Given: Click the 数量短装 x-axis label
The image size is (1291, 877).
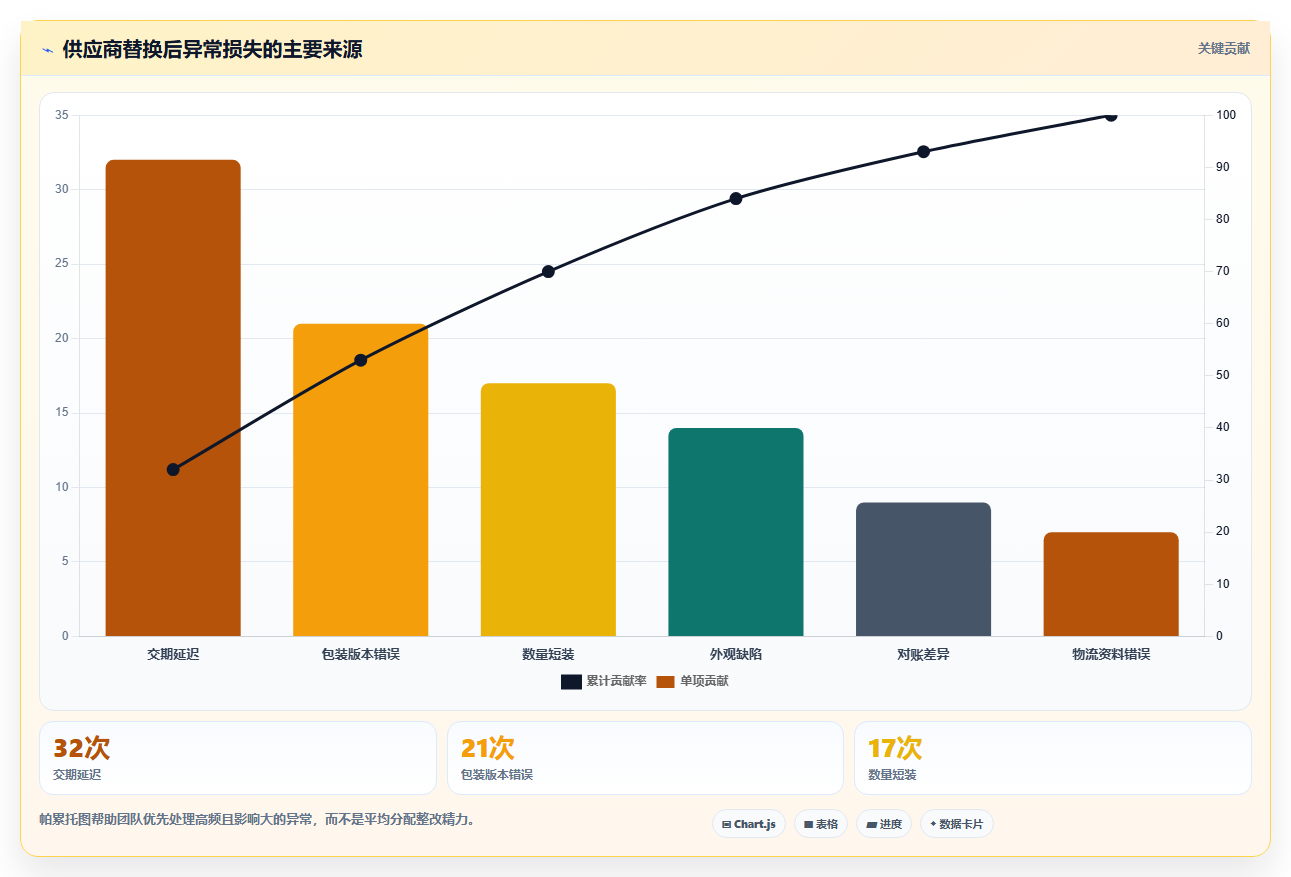Looking at the screenshot, I should pyautogui.click(x=548, y=654).
